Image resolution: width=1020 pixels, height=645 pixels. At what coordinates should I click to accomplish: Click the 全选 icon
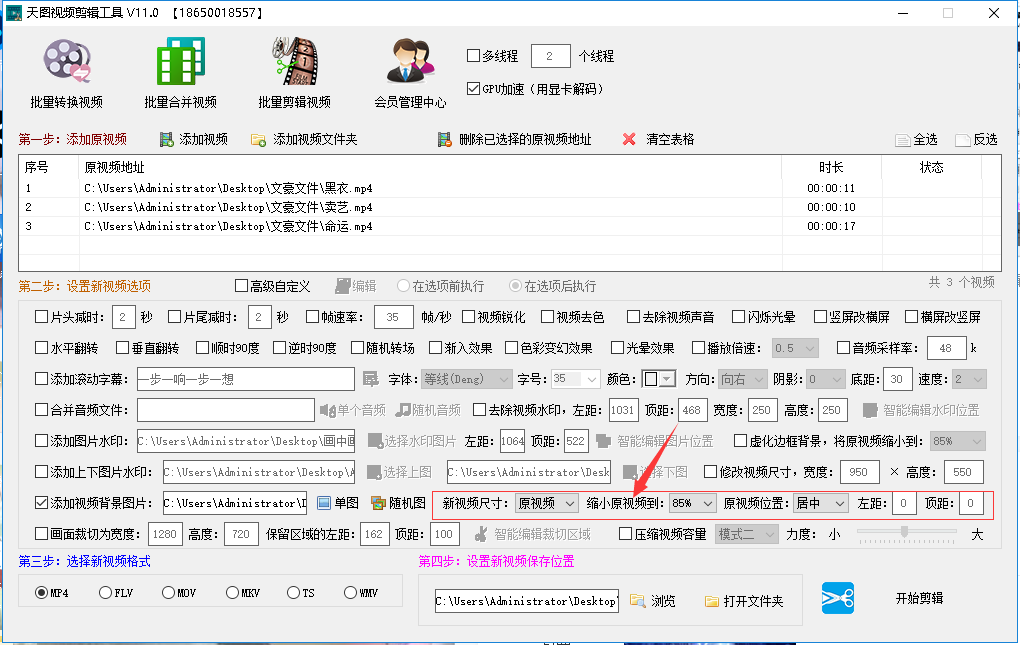click(902, 140)
